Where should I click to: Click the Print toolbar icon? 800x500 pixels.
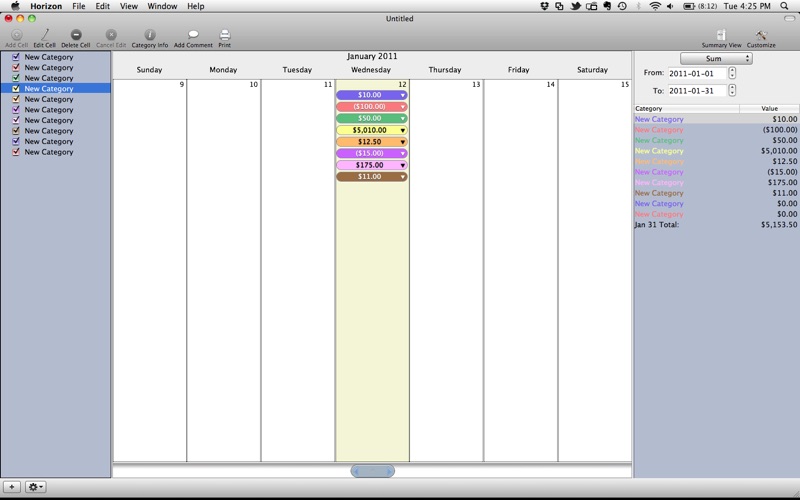click(x=224, y=35)
